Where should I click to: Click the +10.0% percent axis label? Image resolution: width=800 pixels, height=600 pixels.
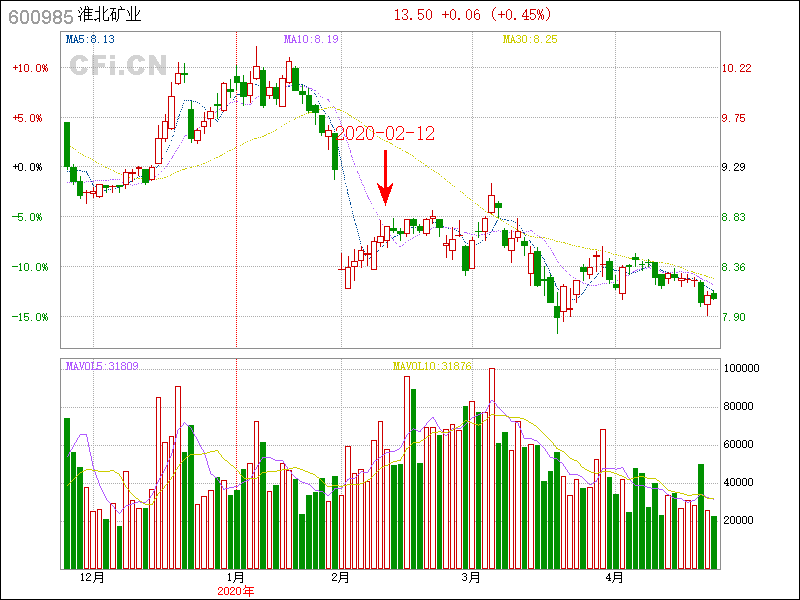(29, 68)
